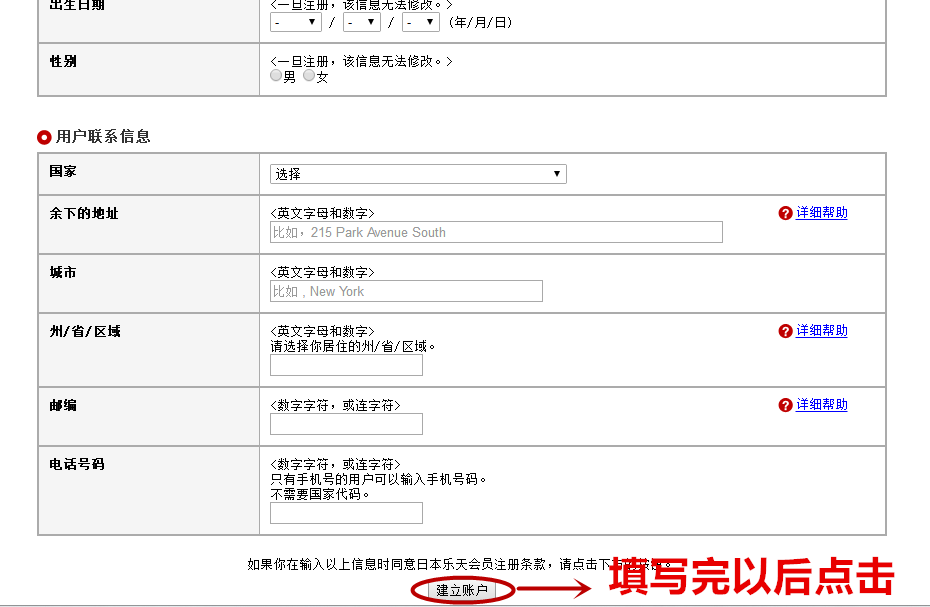
Task: Open the birth month dropdown
Action: point(361,23)
